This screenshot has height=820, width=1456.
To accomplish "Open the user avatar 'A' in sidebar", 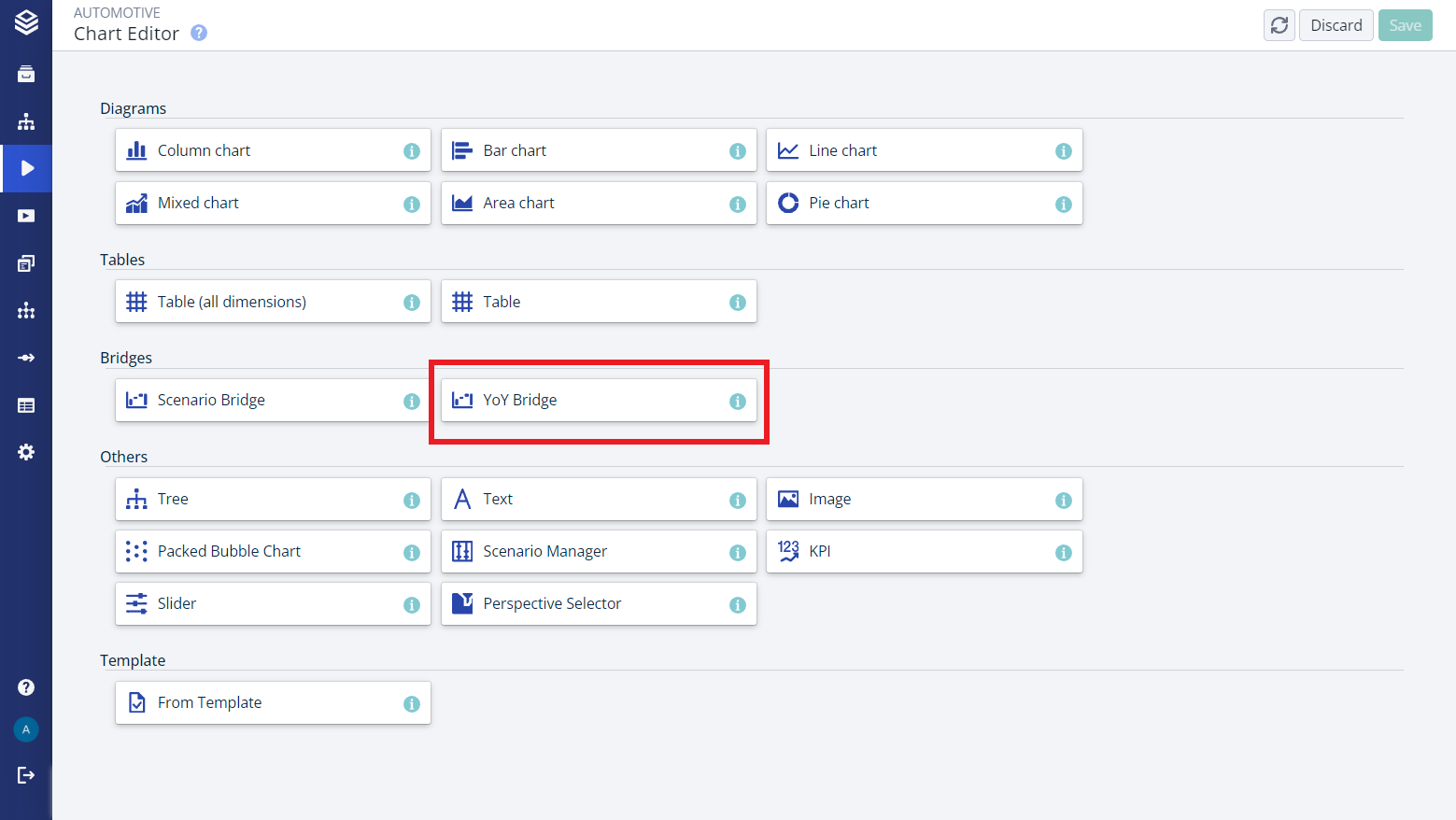I will 26,729.
